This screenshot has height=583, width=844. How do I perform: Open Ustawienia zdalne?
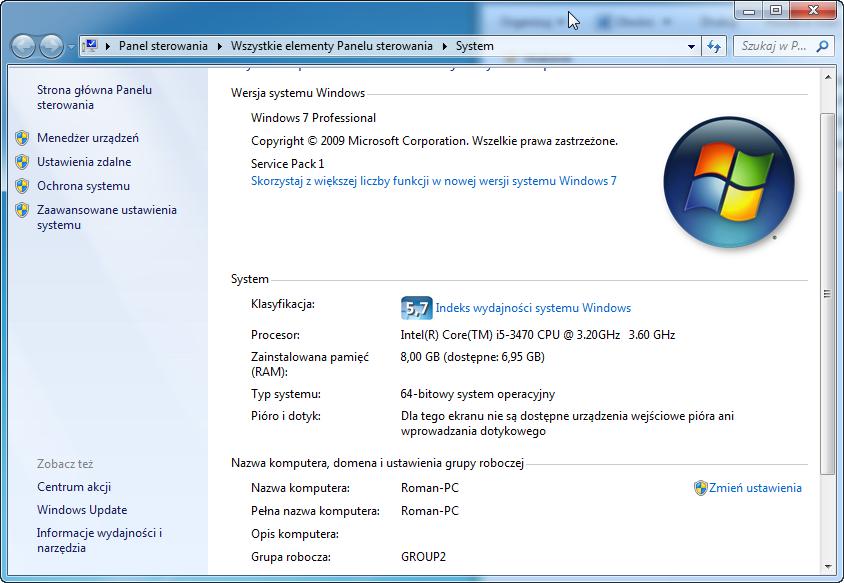(84, 162)
